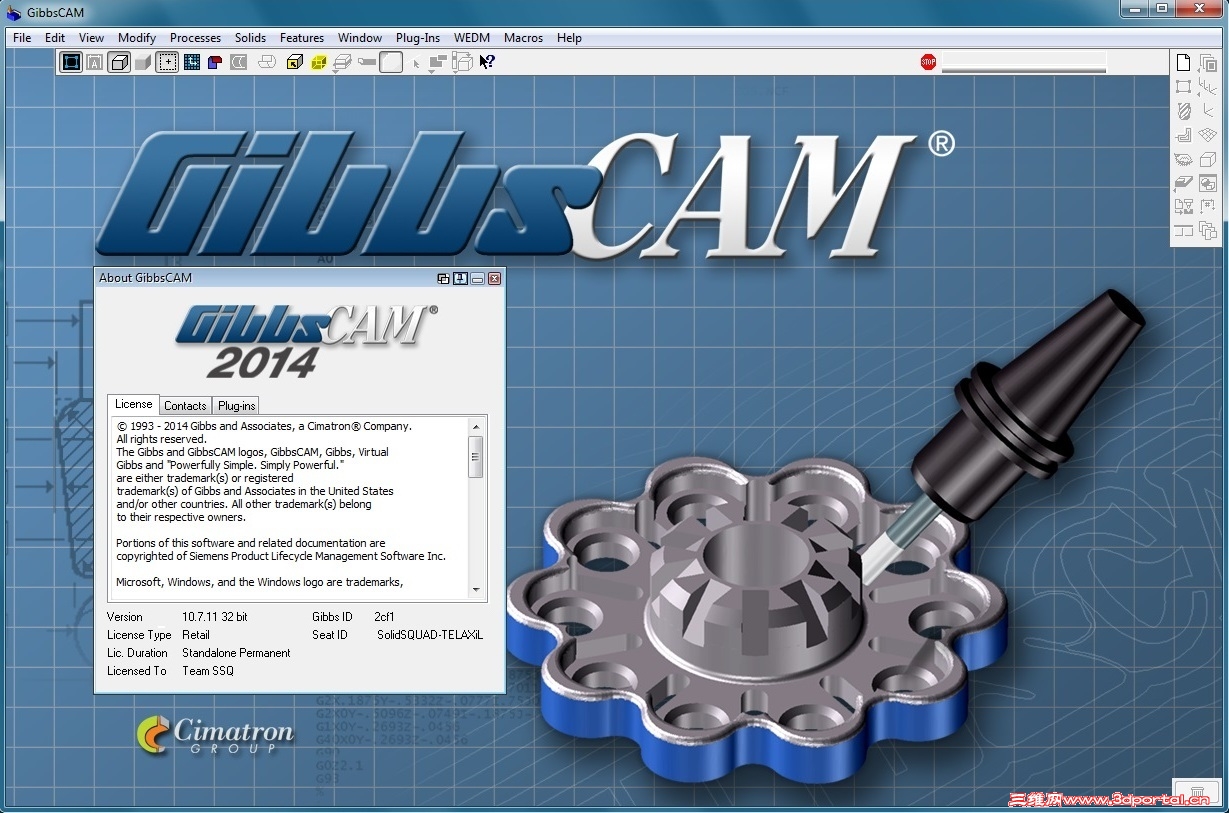
Task: Toggle the framed workspace icon at toolbar left
Action: point(71,61)
